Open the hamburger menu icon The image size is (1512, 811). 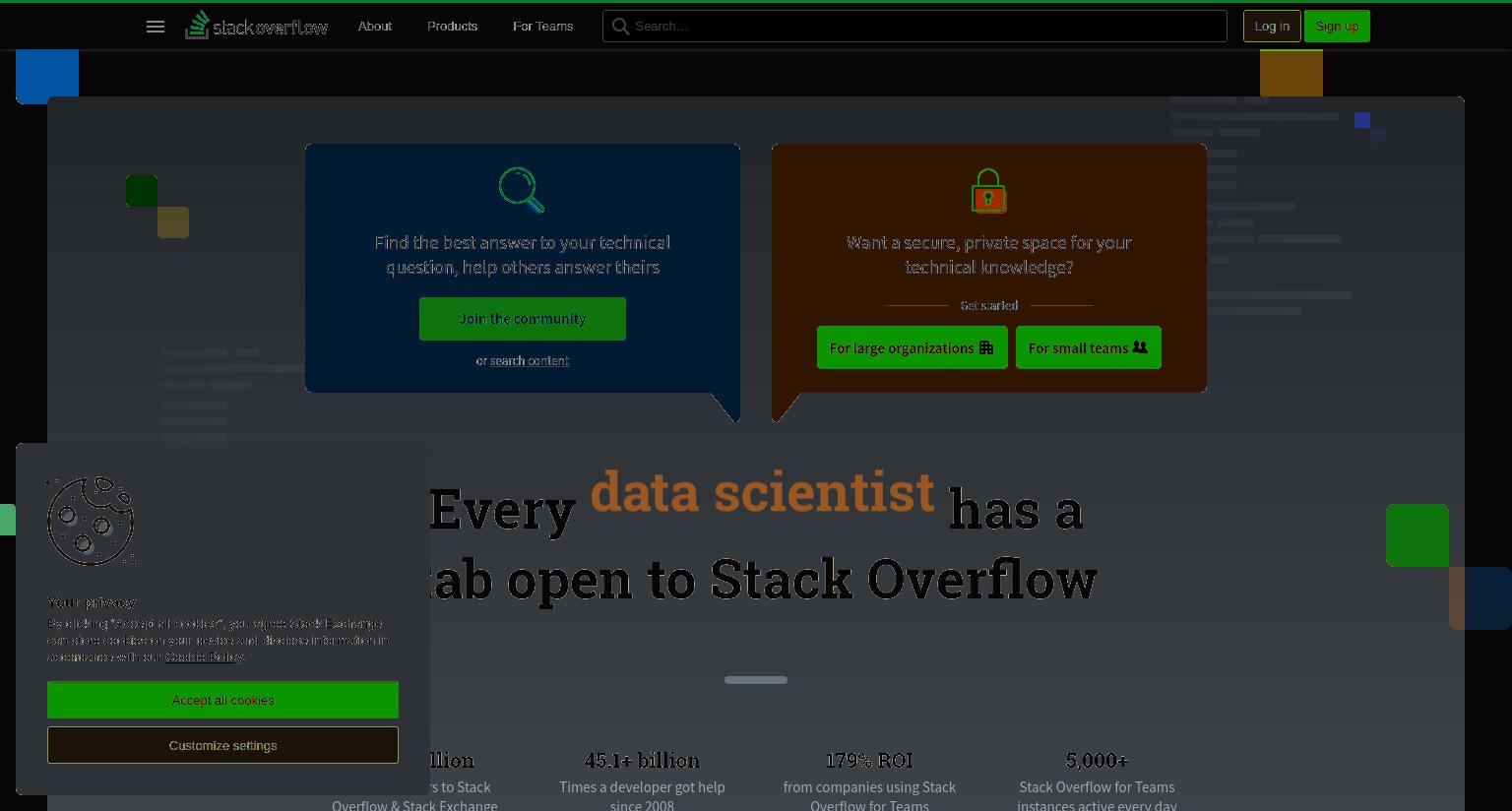(x=156, y=27)
